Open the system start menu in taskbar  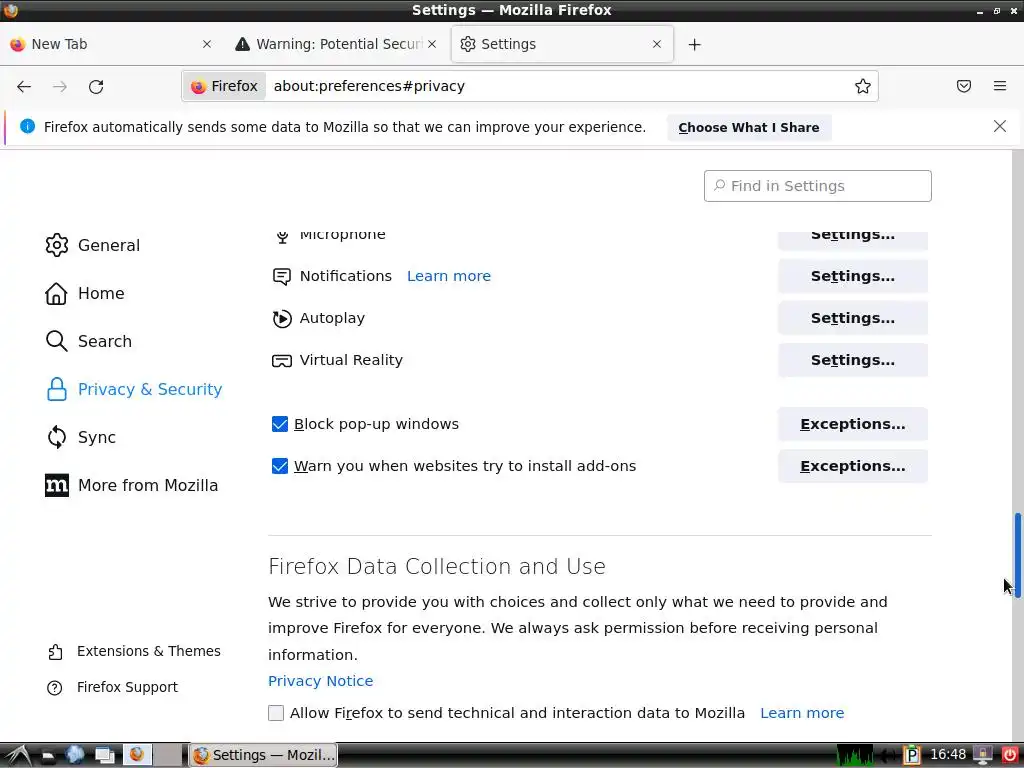point(17,756)
